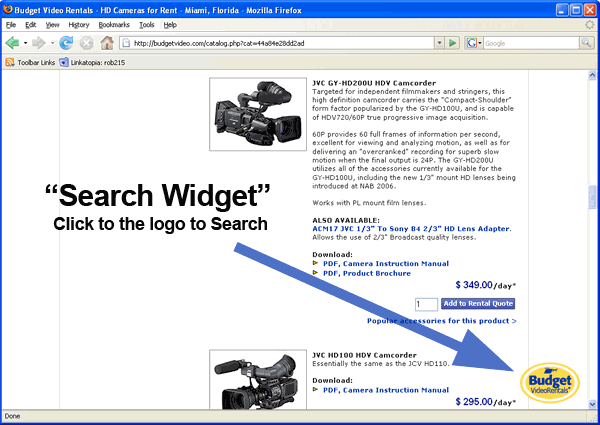Viewport: 600px width, 425px height.
Task: Maximize the Firefox window
Action: point(576,10)
